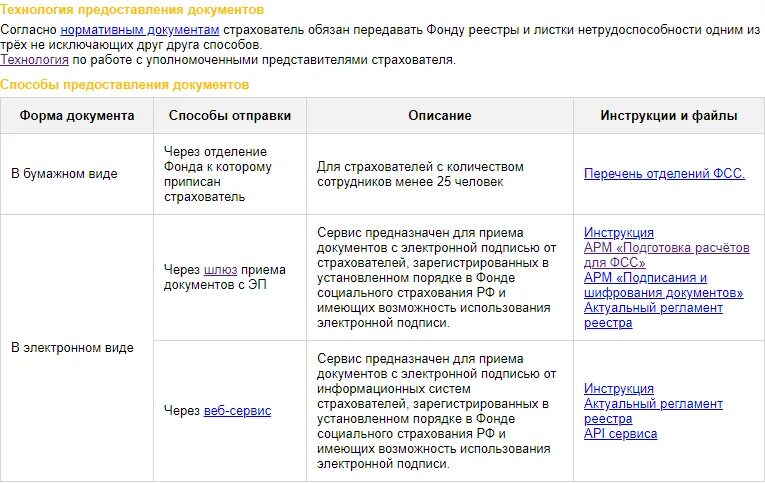Click the «Технология предоставления документов» heading

click(132, 9)
